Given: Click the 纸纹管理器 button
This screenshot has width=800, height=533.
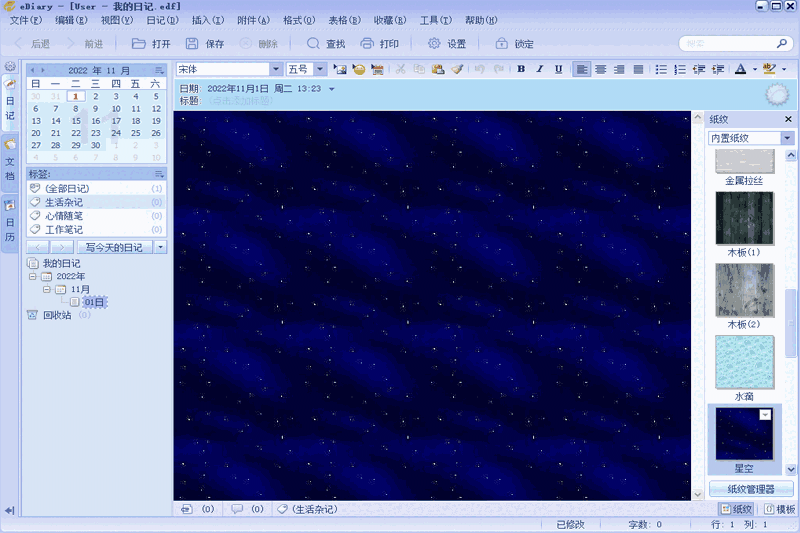Looking at the screenshot, I should pyautogui.click(x=750, y=489).
